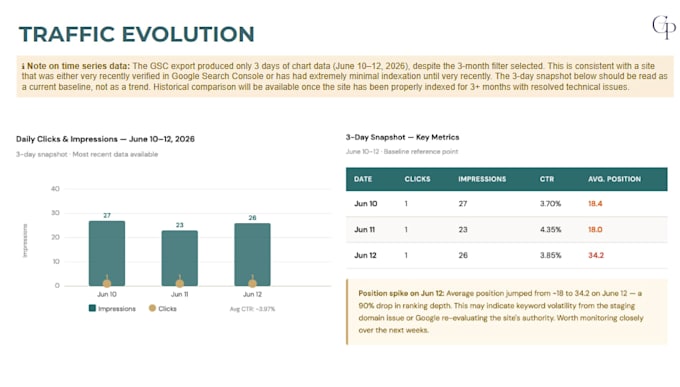
Task: Click the clicks dot on Jun 11 bar
Action: point(180,283)
